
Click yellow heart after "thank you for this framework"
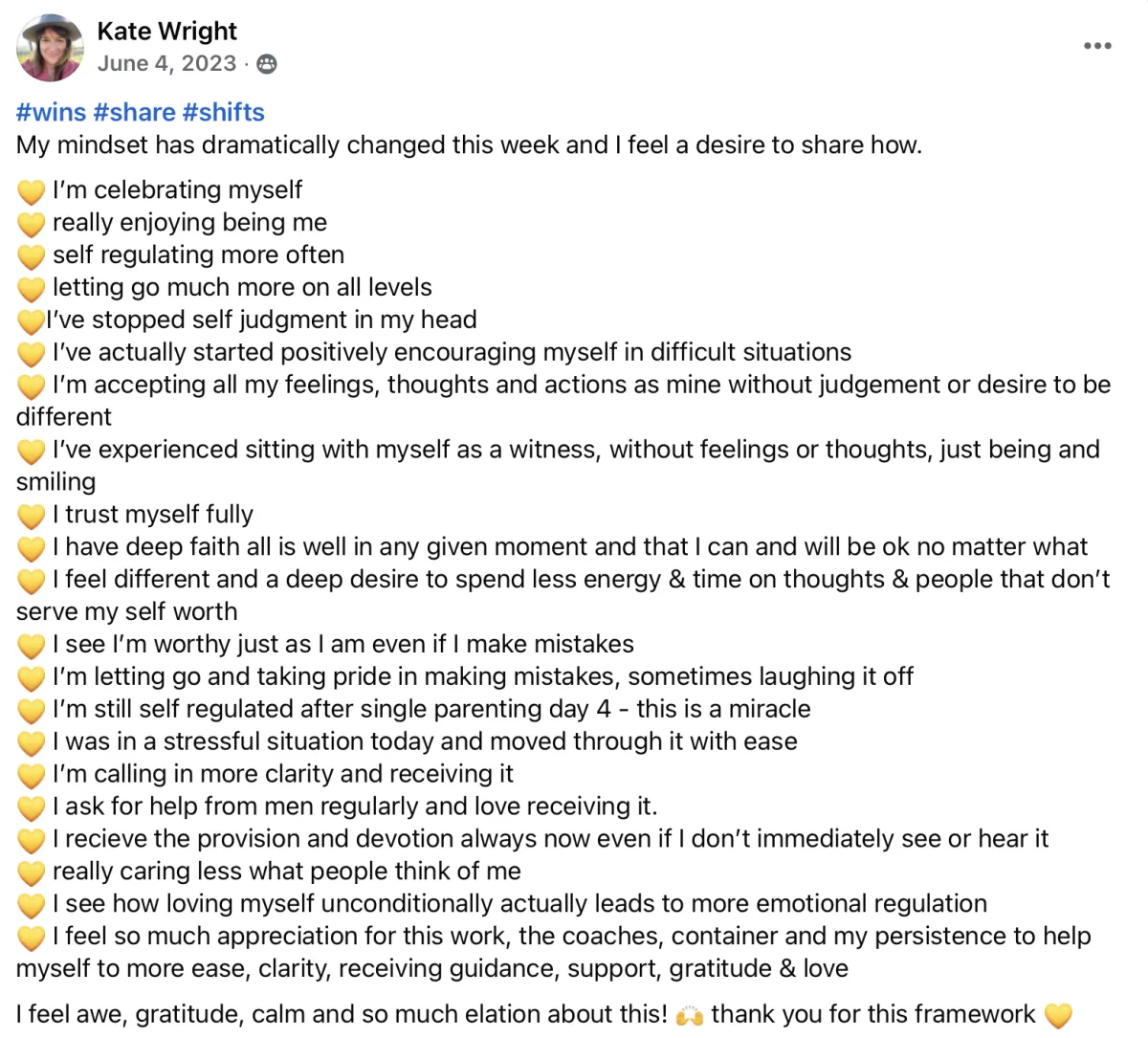pos(1058,1015)
